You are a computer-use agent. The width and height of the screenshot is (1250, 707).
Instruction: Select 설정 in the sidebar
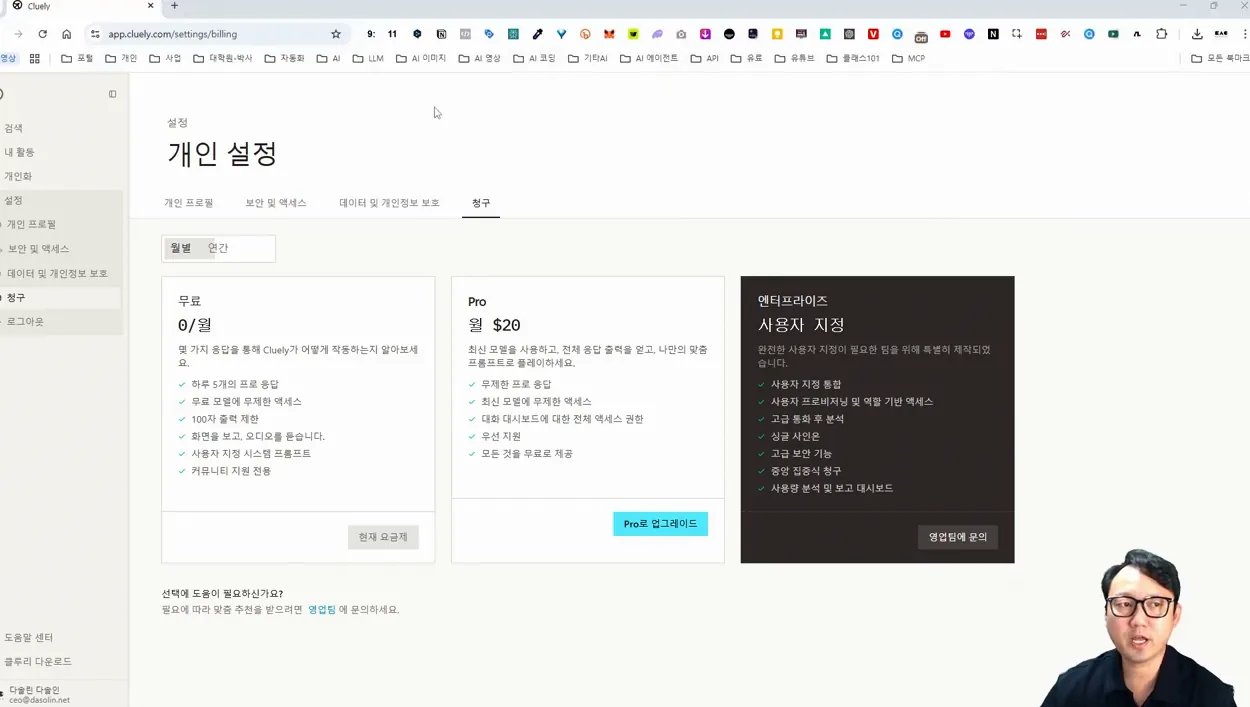pos(14,200)
